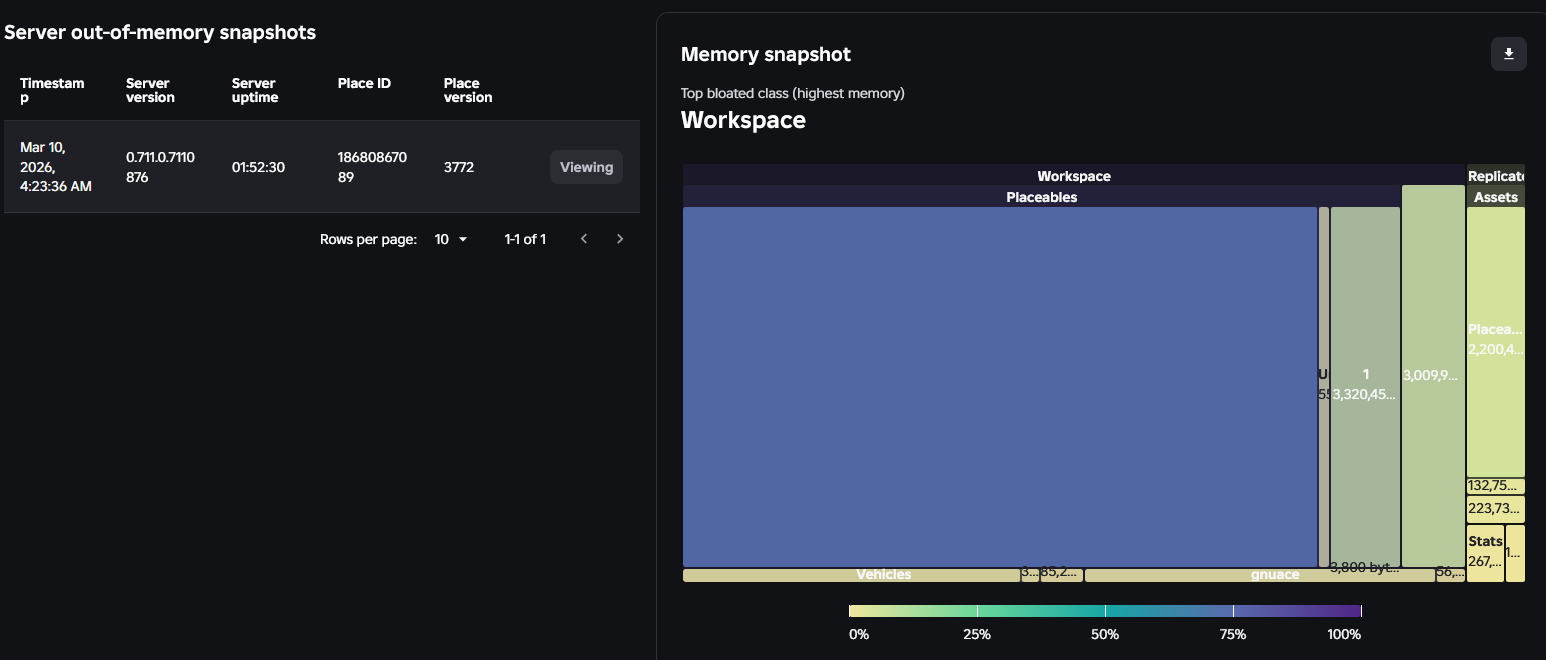This screenshot has width=1546, height=660.
Task: Select the gnuace treemap block
Action: click(1260, 575)
